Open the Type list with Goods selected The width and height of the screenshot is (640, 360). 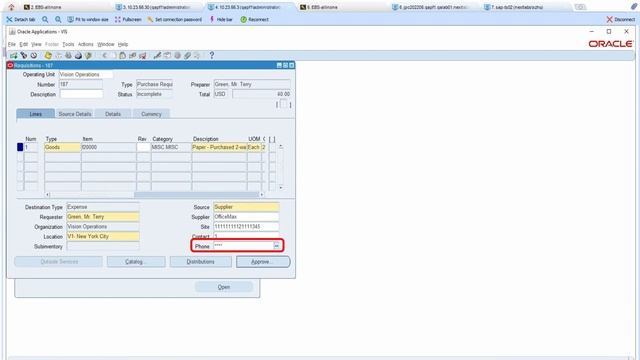62,147
